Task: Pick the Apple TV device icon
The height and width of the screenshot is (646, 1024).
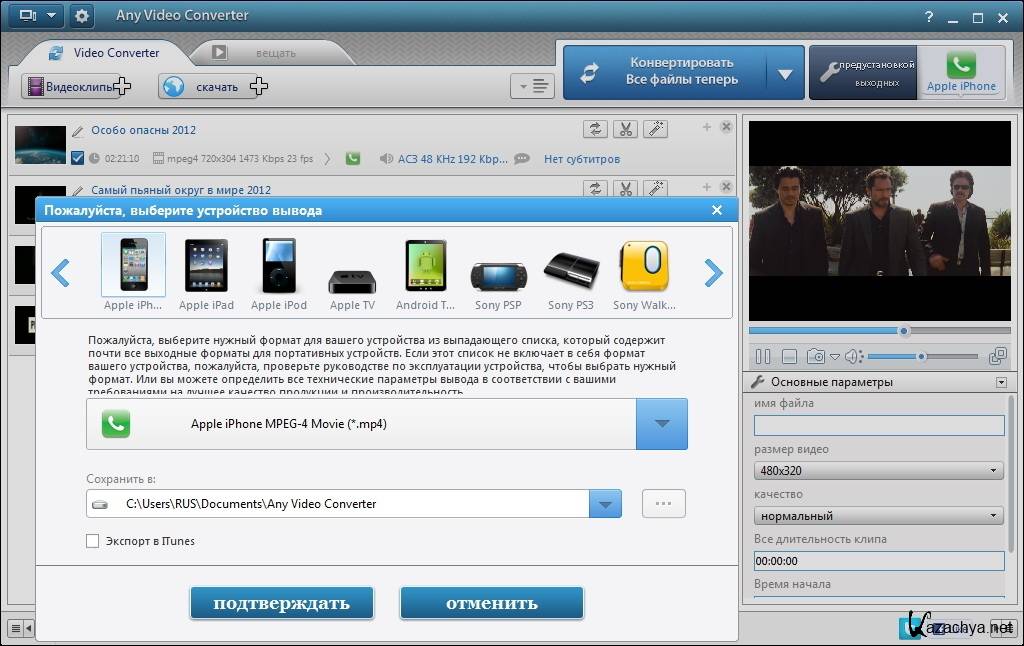Action: 352,280
